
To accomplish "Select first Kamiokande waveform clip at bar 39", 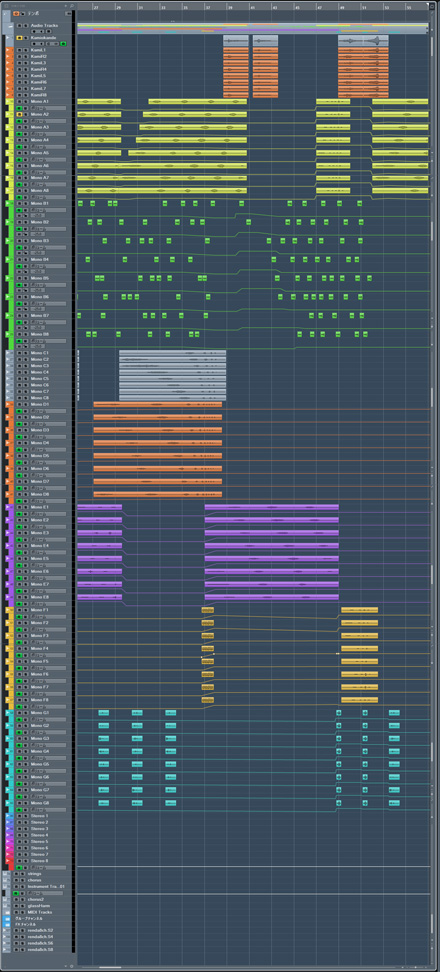I will click(x=235, y=41).
